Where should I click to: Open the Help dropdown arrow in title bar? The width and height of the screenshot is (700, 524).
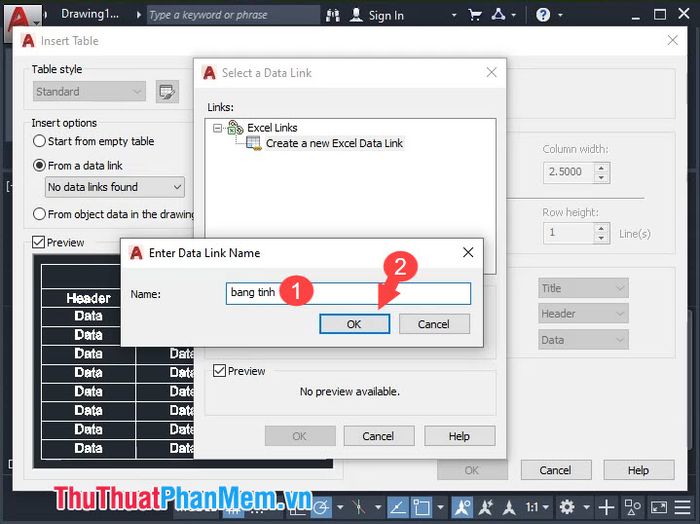pos(560,15)
